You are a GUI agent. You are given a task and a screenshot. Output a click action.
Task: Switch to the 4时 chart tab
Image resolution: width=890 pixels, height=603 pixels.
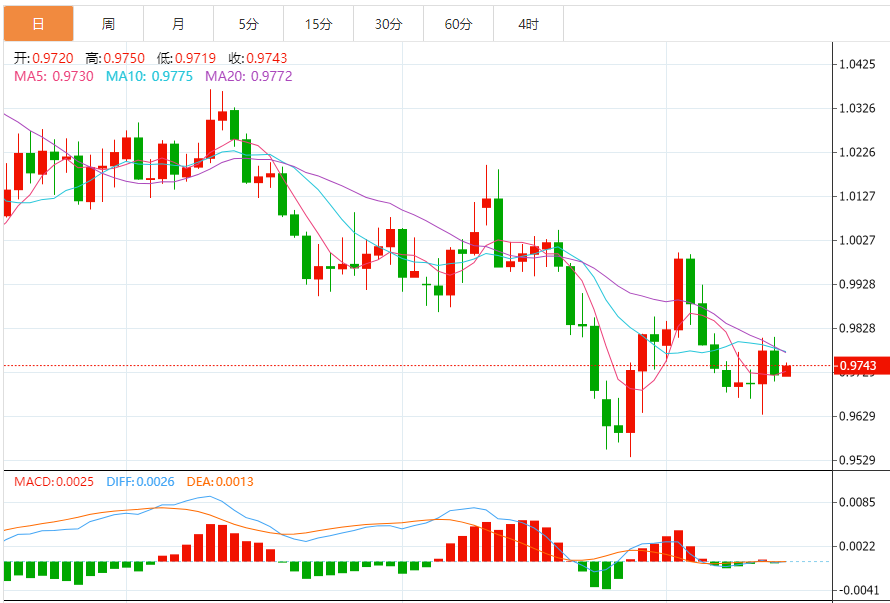click(529, 23)
